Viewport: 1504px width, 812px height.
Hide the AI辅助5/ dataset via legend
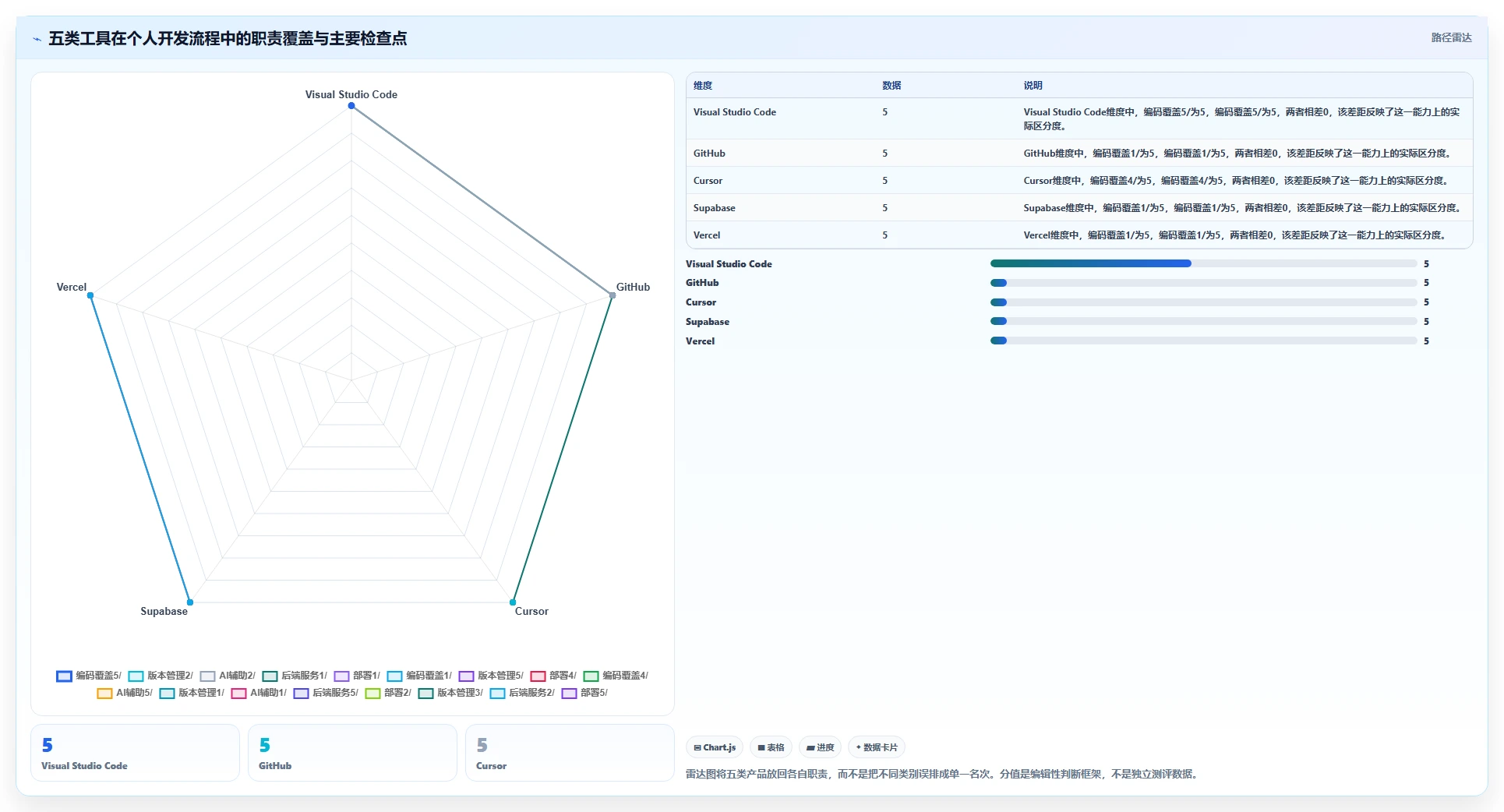pos(125,693)
